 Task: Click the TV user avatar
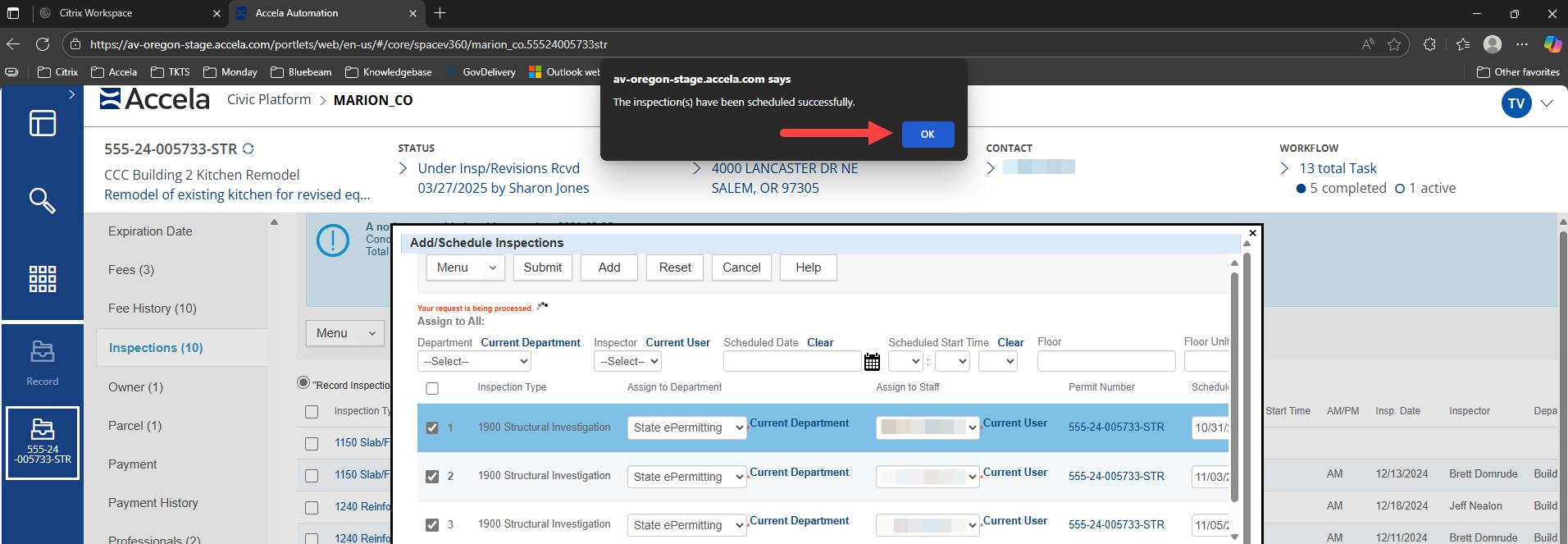(x=1516, y=103)
